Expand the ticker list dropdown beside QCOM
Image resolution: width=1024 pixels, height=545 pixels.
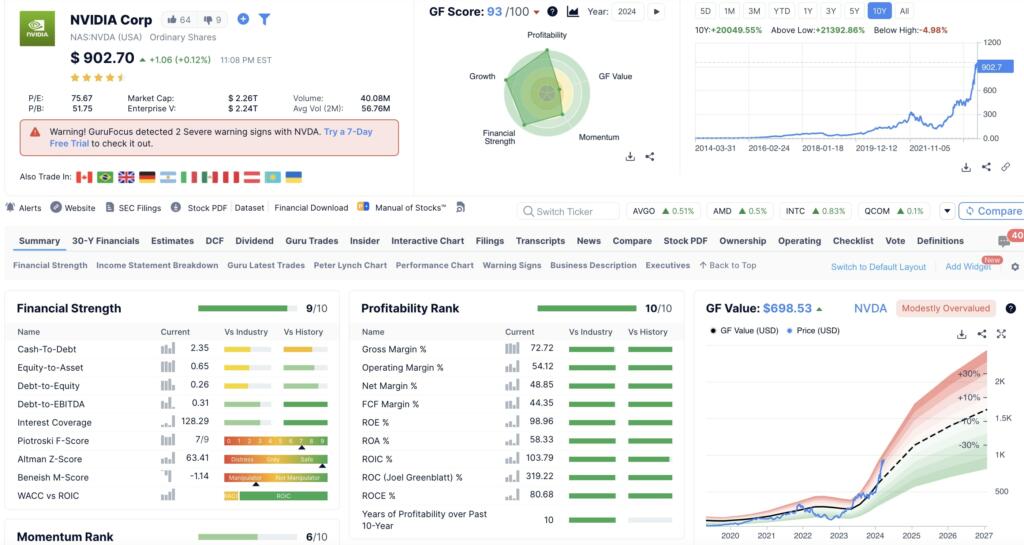tap(946, 211)
